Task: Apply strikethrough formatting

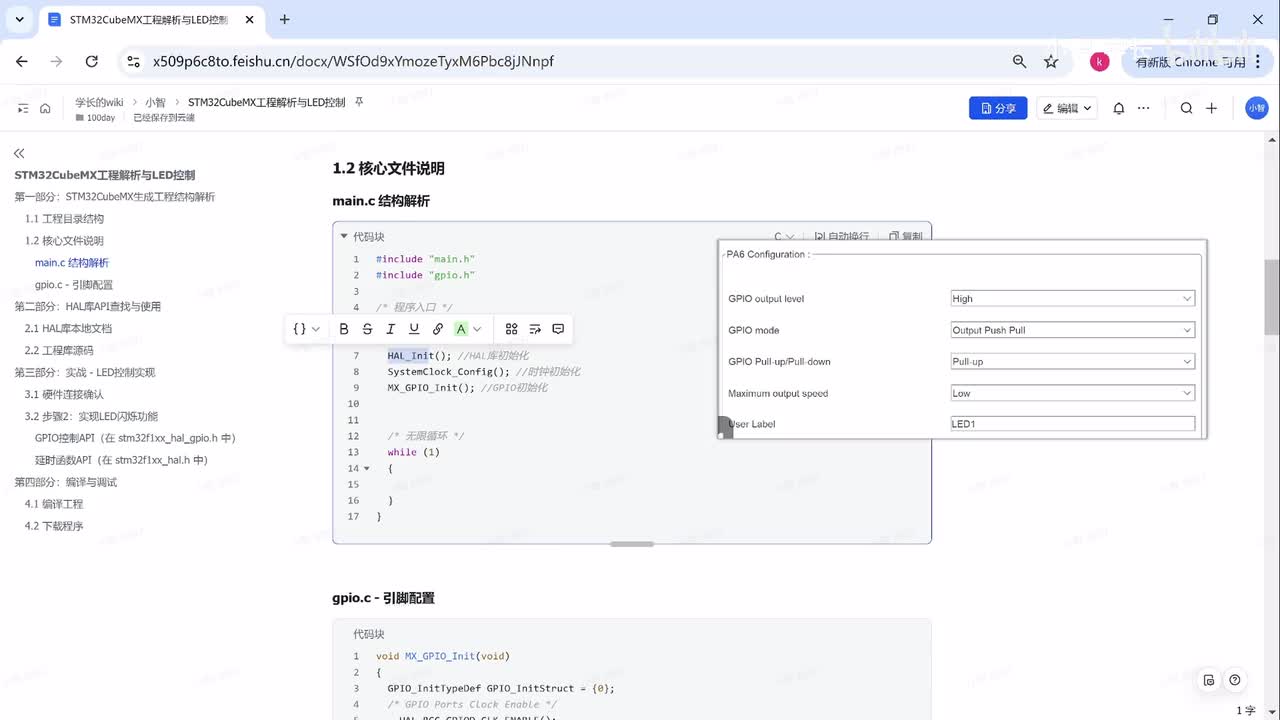Action: click(367, 329)
